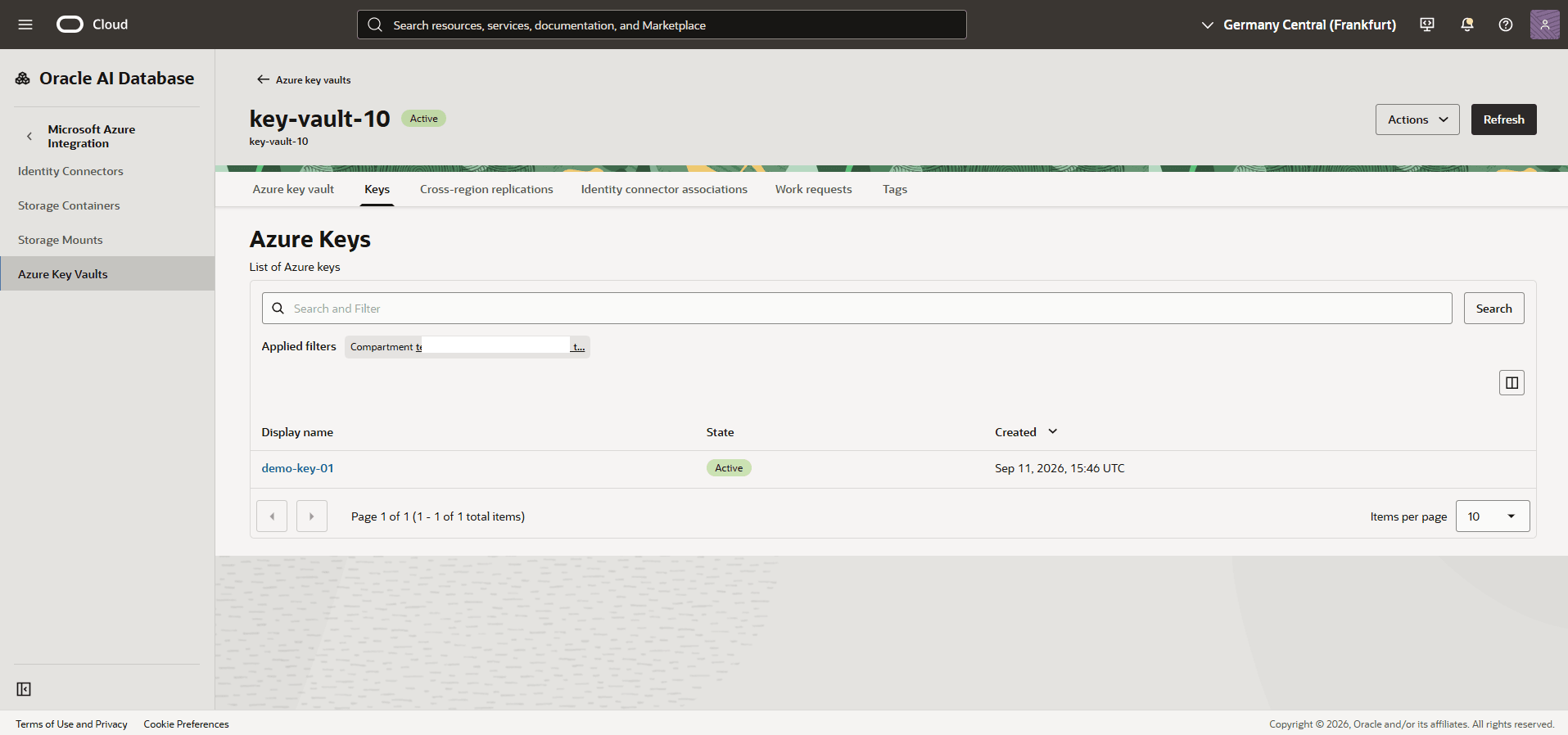This screenshot has height=735, width=1568.
Task: Go to the previous page of results
Action: coord(272,516)
